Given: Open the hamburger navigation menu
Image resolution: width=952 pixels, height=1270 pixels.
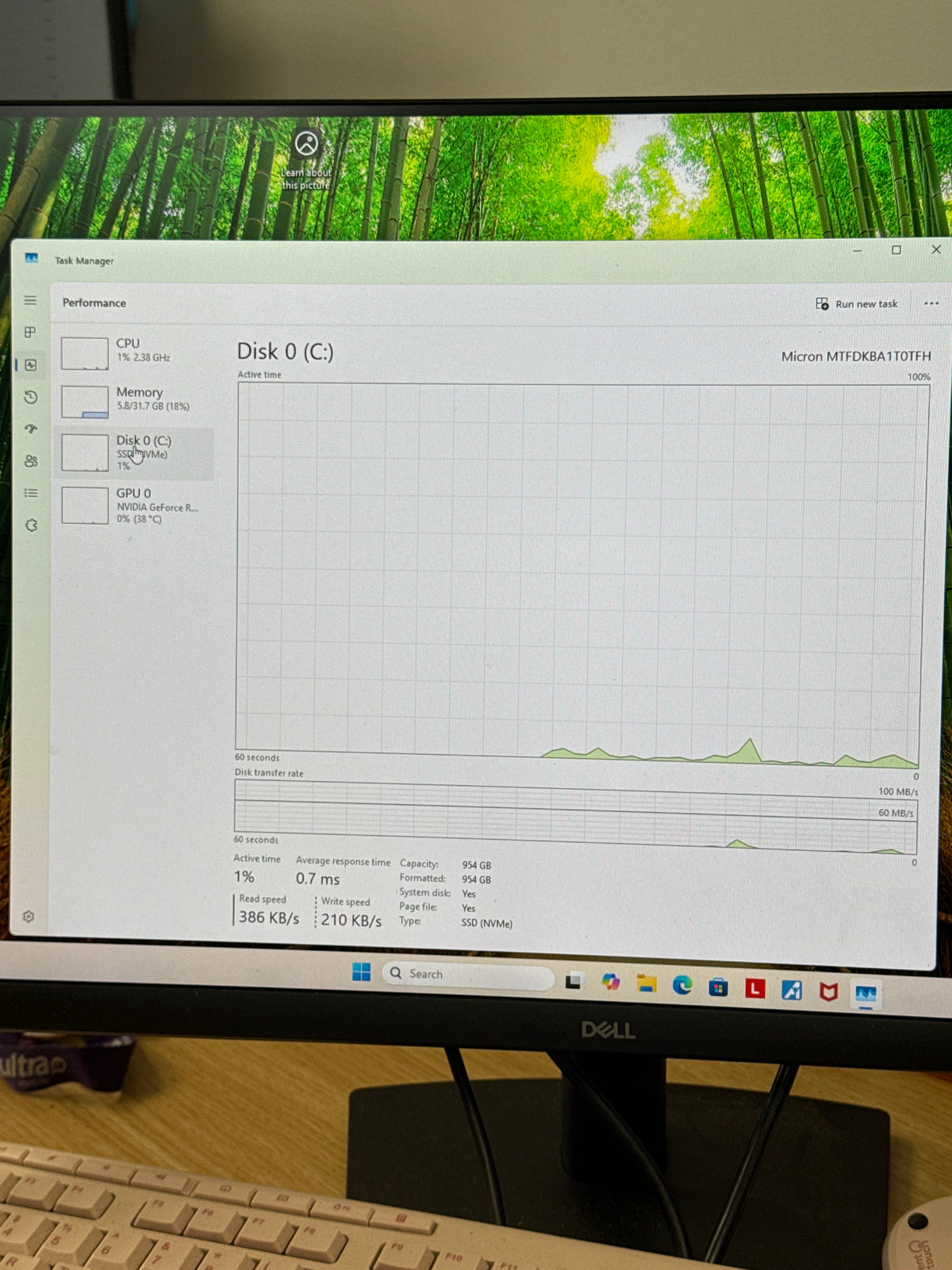Looking at the screenshot, I should (x=30, y=300).
